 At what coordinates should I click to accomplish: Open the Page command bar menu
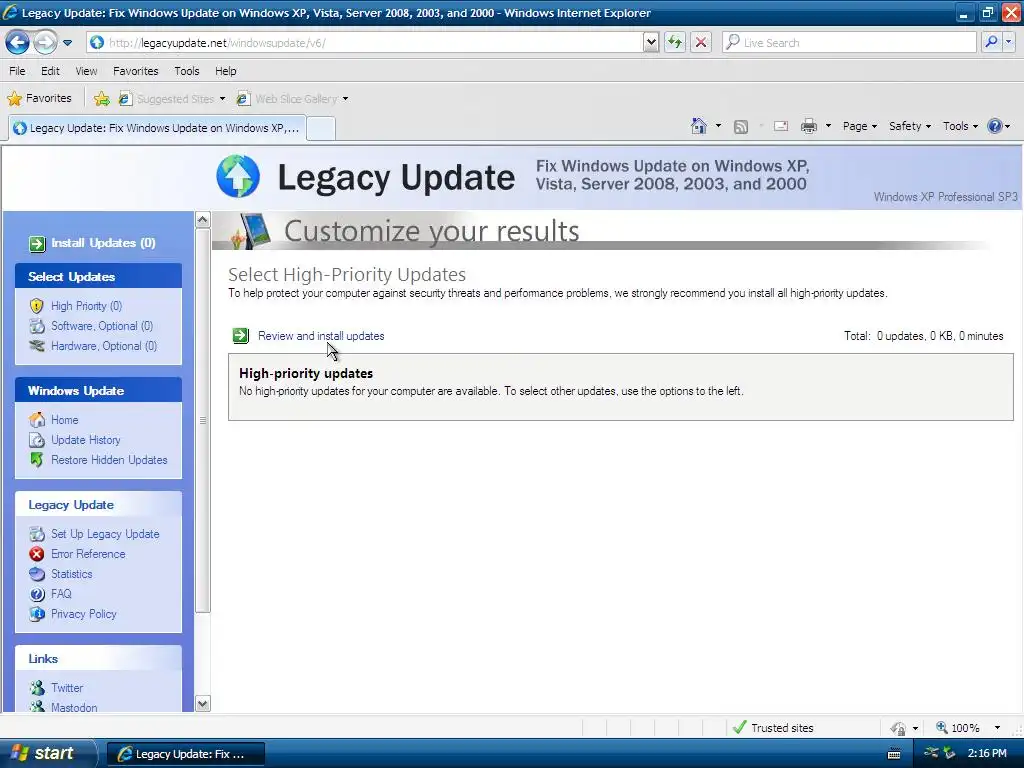click(x=859, y=126)
